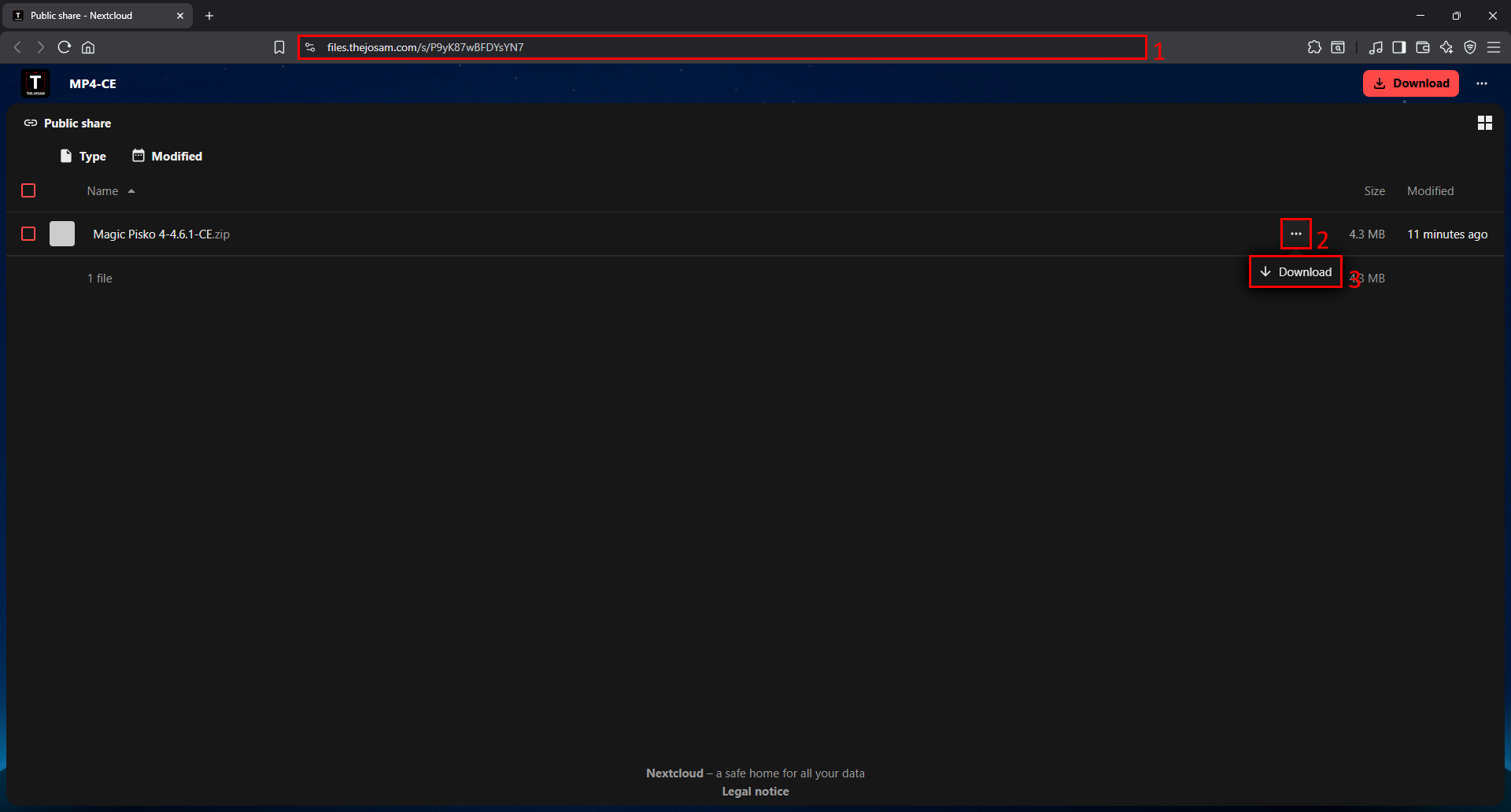Click the address bar URL field
Screen dimensions: 1511x812
pos(708,47)
